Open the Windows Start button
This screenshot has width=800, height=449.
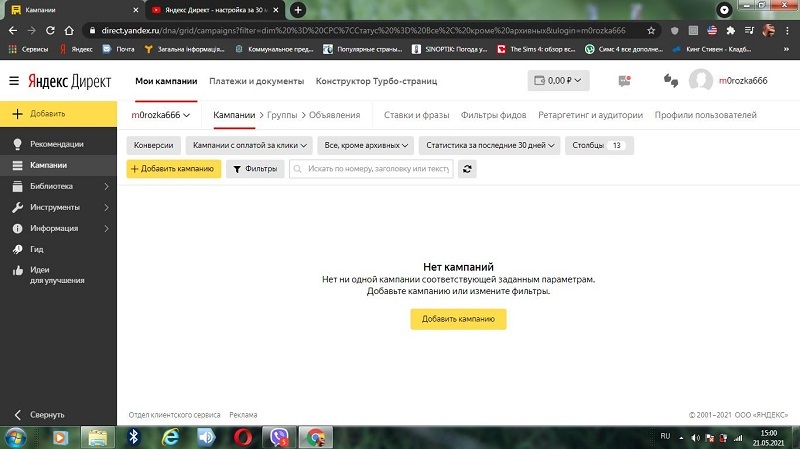click(x=15, y=437)
